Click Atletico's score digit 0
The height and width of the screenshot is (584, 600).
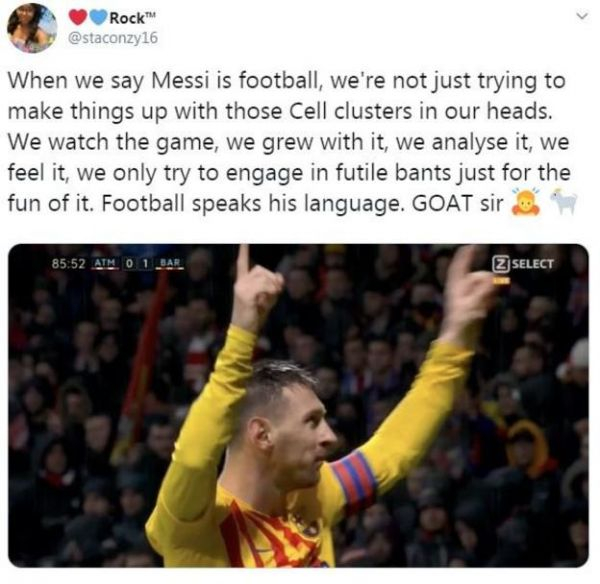coord(130,263)
